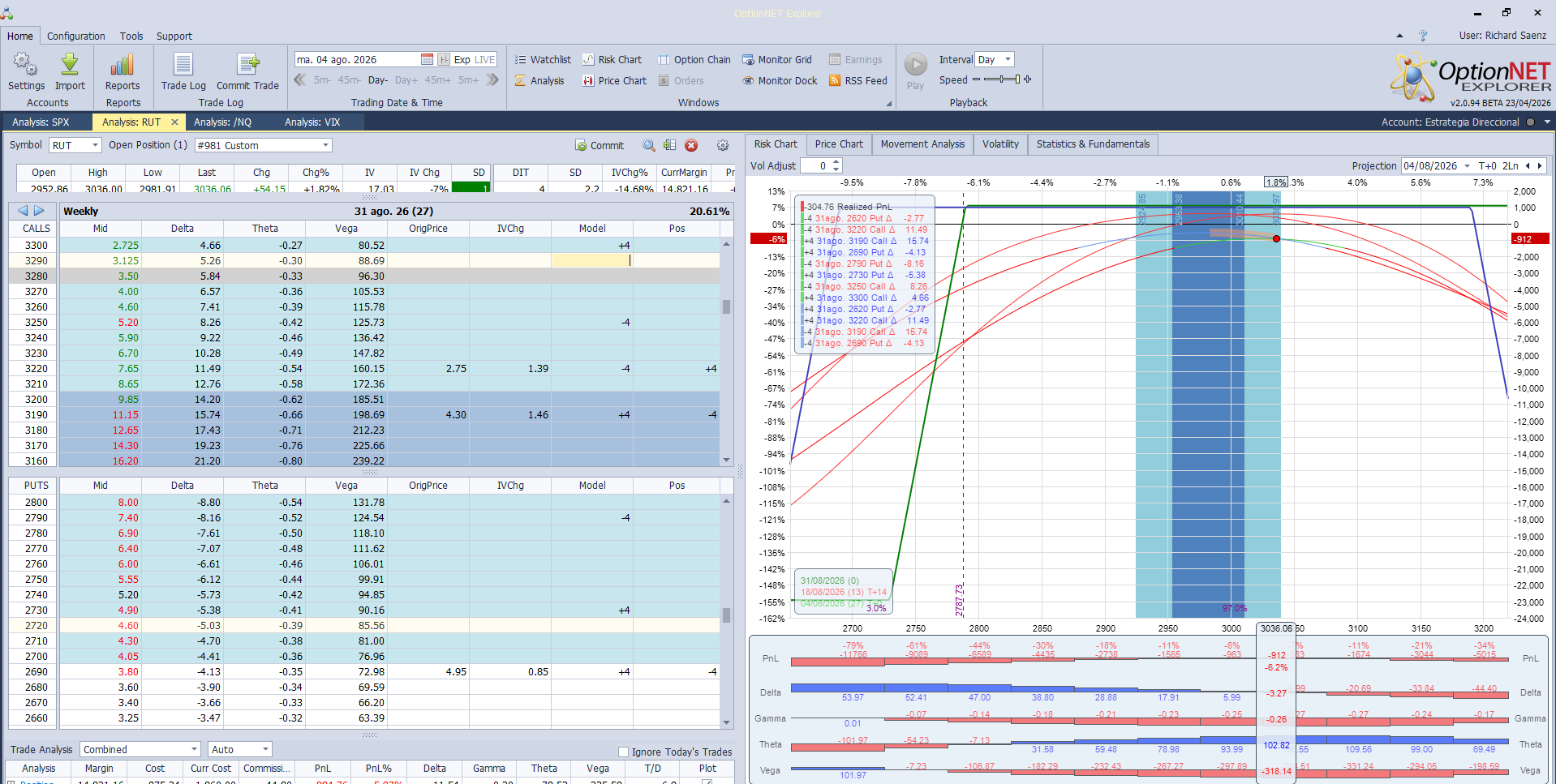Click the Commit Trade ribbon icon
The image size is (1556, 784).
(x=247, y=71)
